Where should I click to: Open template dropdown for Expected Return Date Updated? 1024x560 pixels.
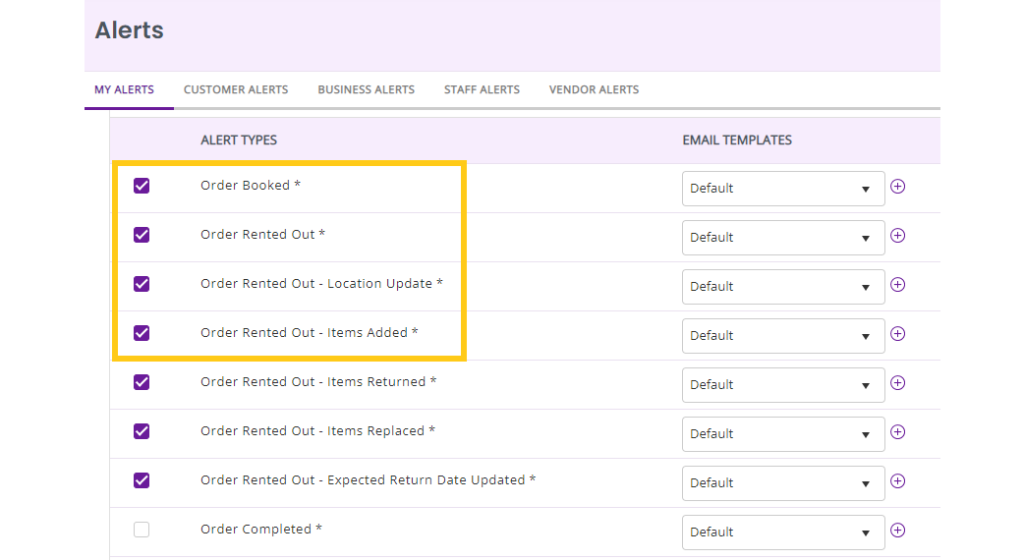click(783, 483)
